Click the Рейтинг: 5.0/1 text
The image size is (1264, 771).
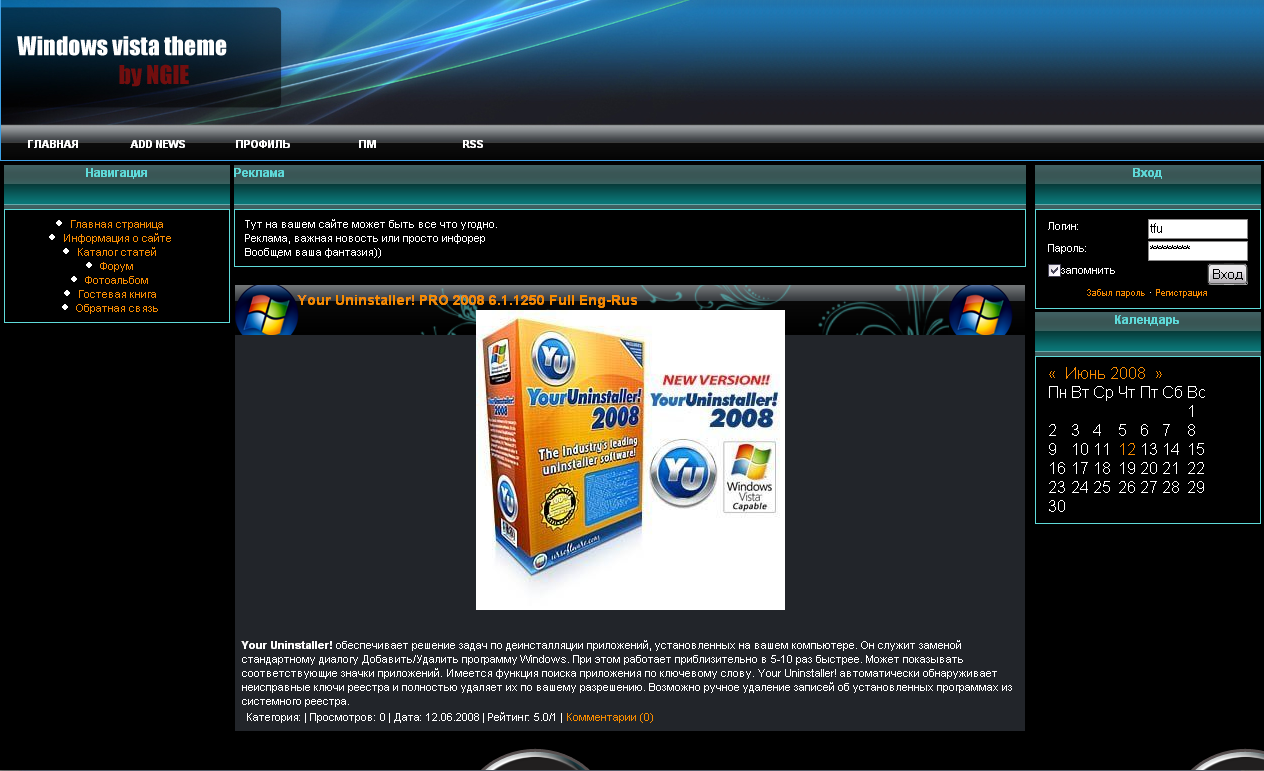[522, 717]
